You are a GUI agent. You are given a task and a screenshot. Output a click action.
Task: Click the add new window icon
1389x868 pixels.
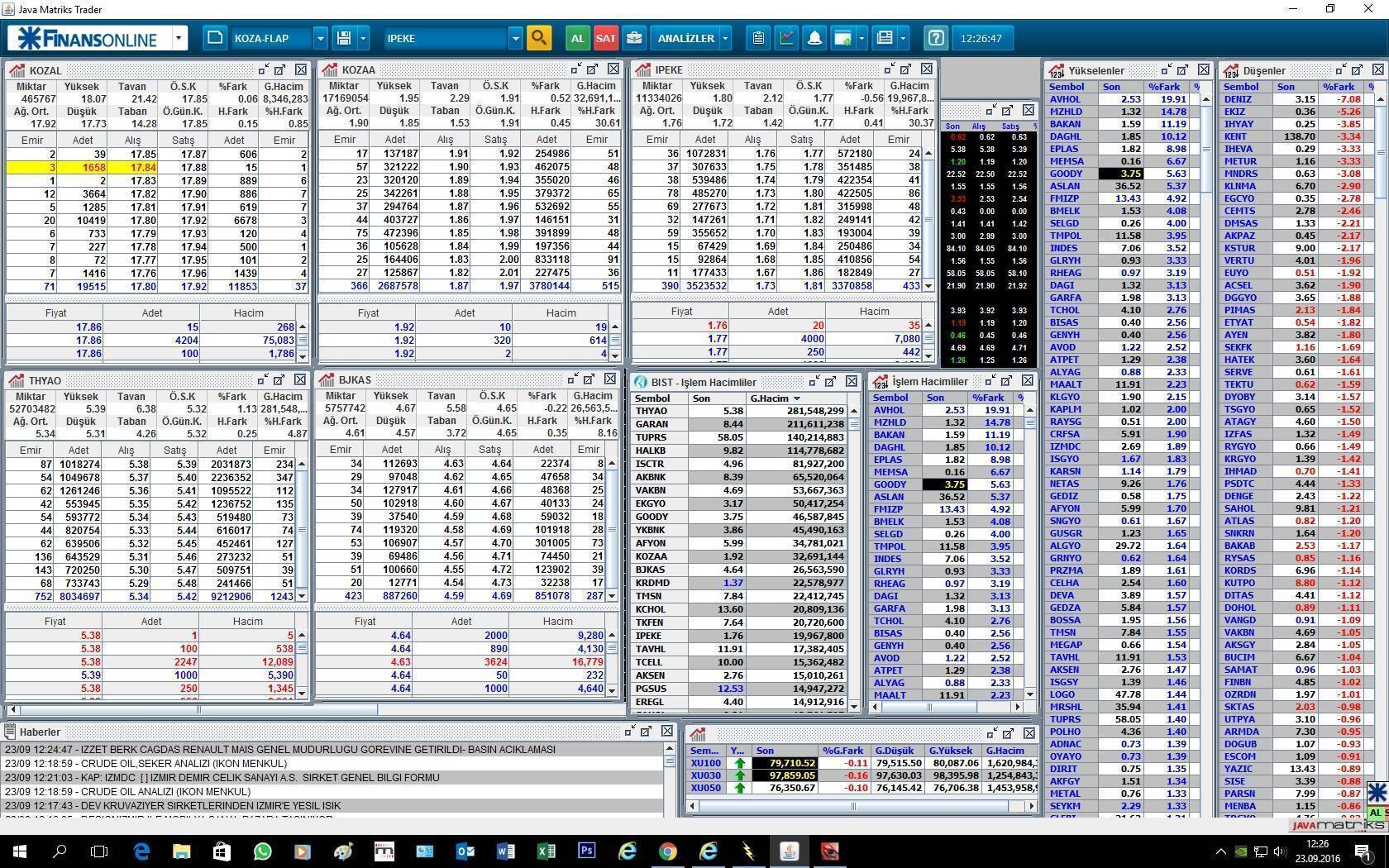[842, 38]
